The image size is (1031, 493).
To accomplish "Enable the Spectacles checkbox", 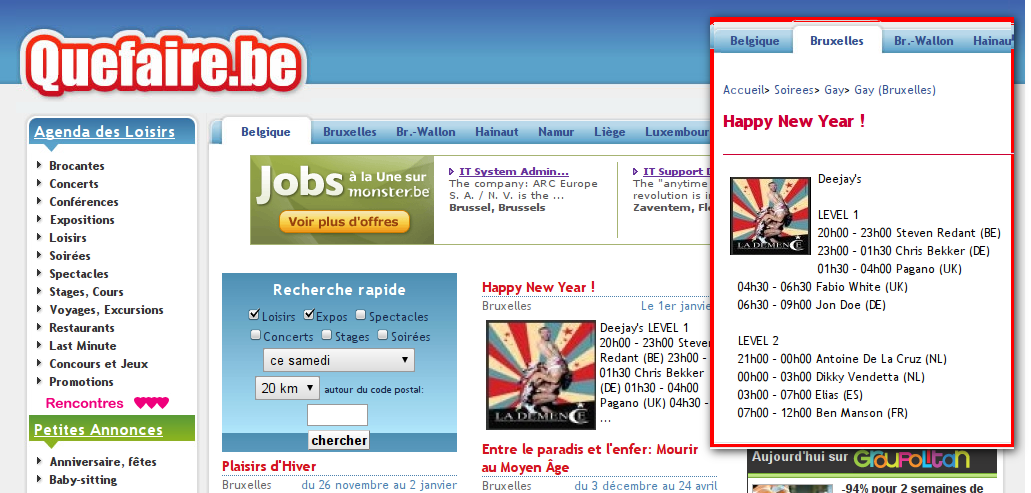I will [361, 316].
